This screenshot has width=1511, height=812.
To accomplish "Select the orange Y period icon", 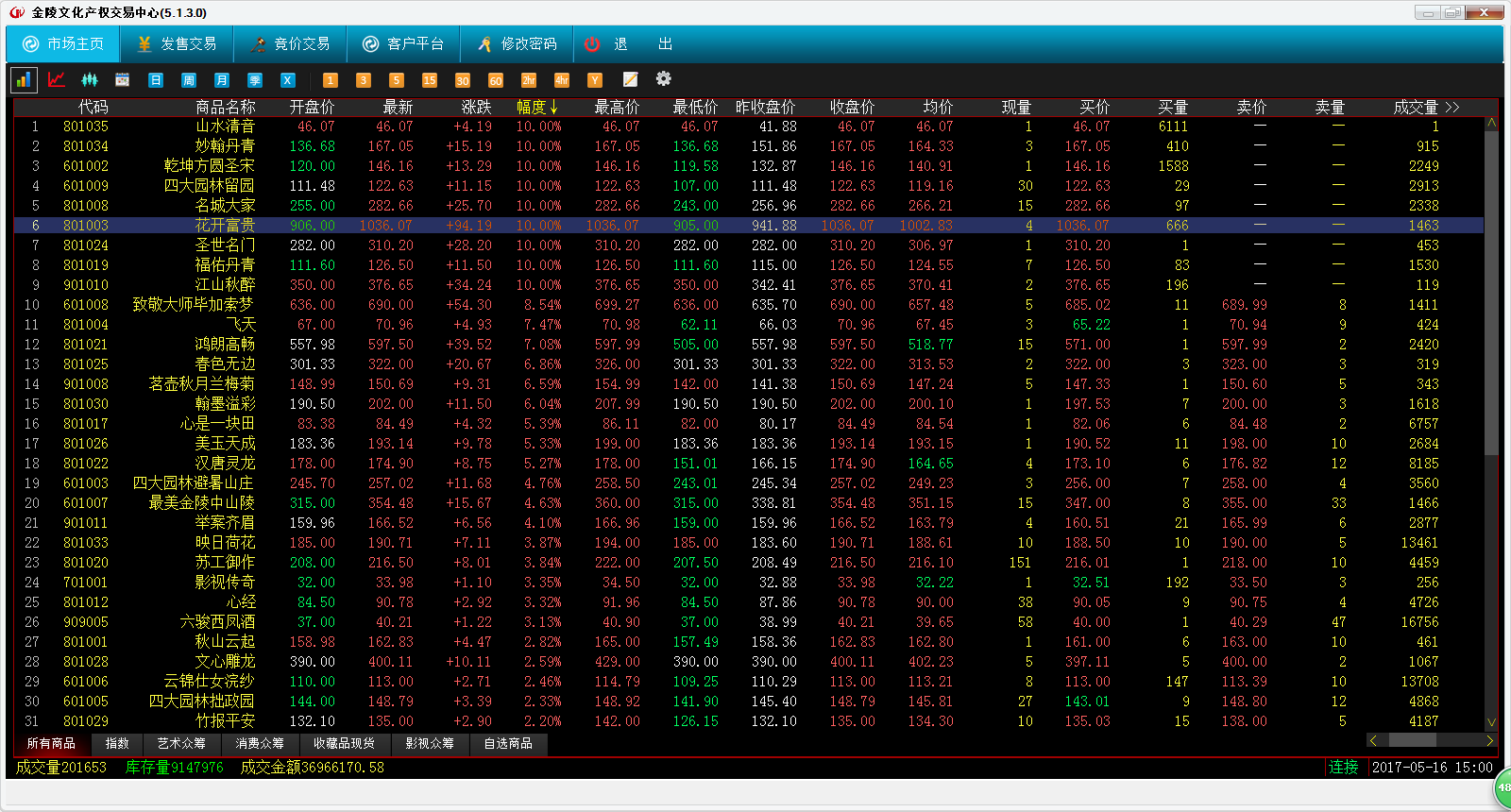I will tap(595, 80).
